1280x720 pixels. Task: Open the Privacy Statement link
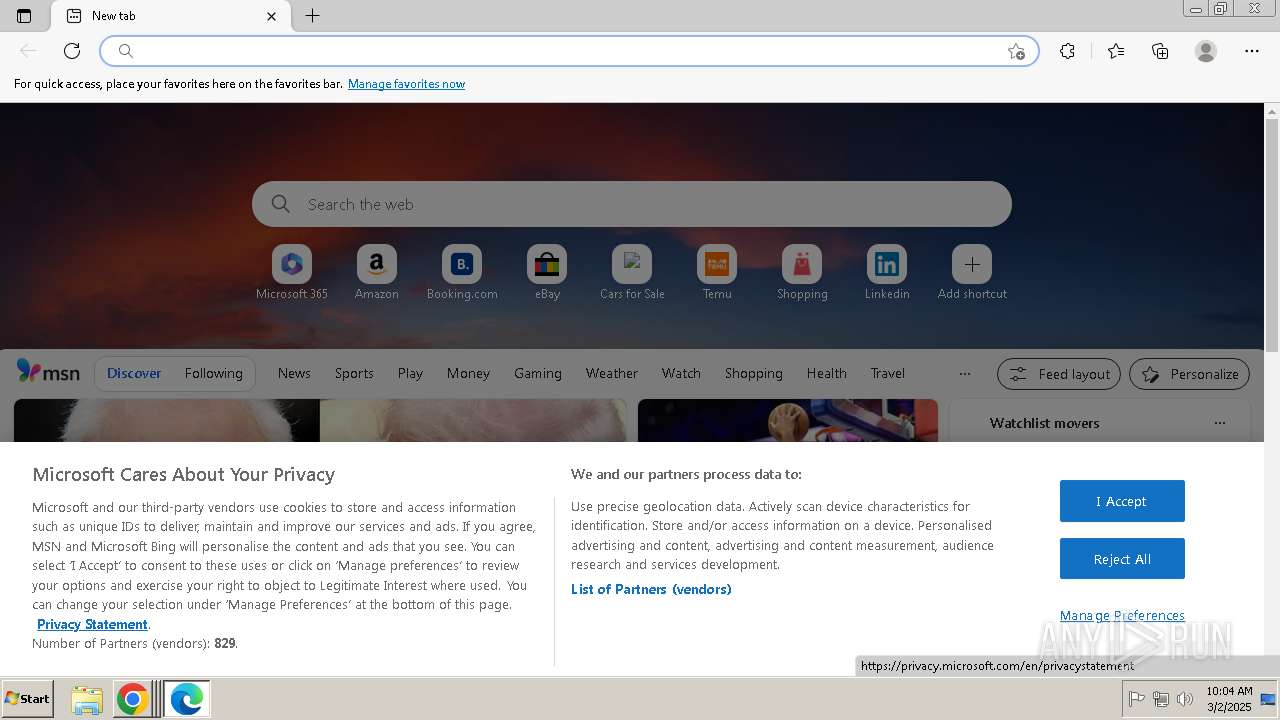pos(92,624)
